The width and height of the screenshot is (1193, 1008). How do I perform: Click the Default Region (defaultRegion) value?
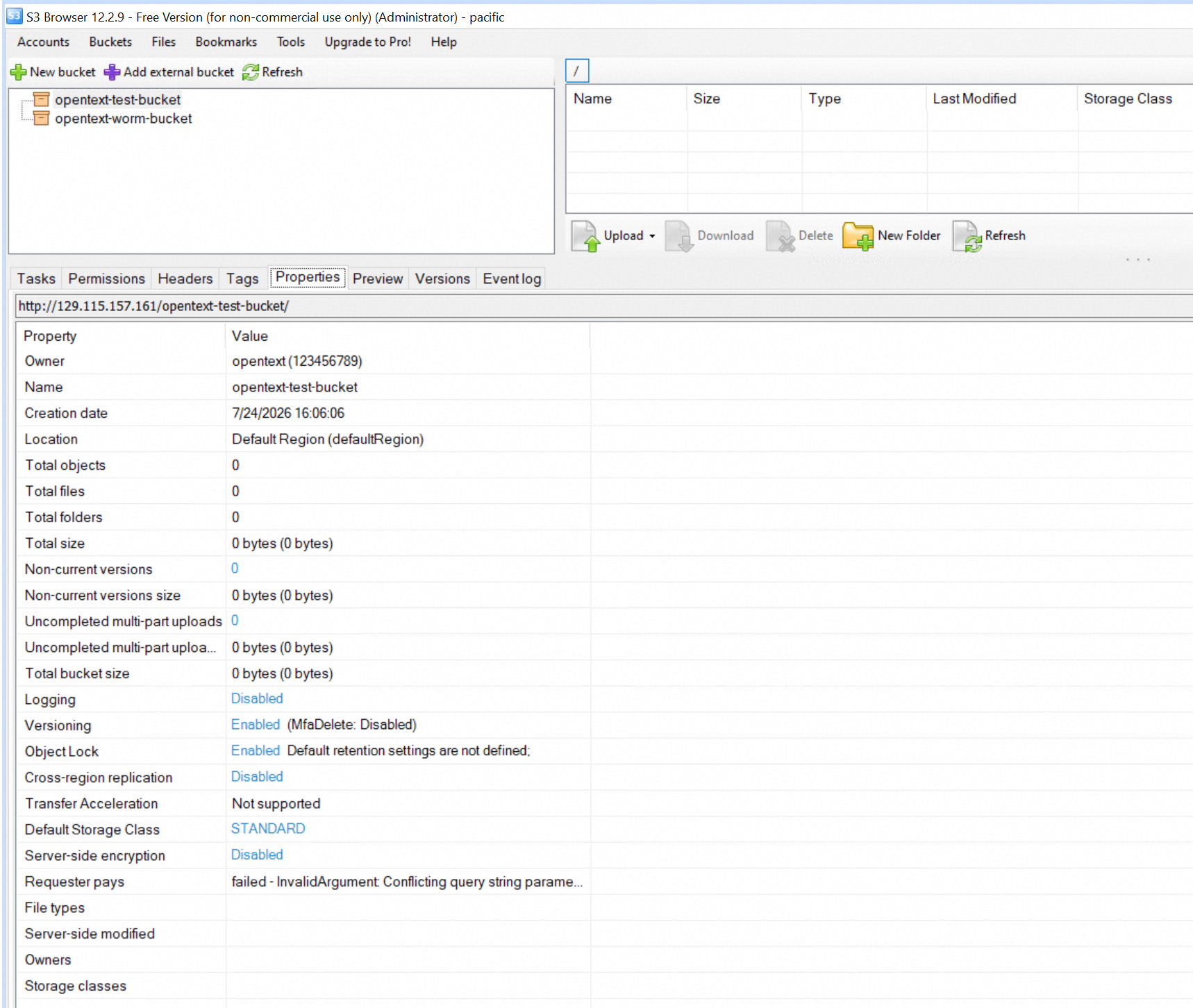[x=328, y=439]
